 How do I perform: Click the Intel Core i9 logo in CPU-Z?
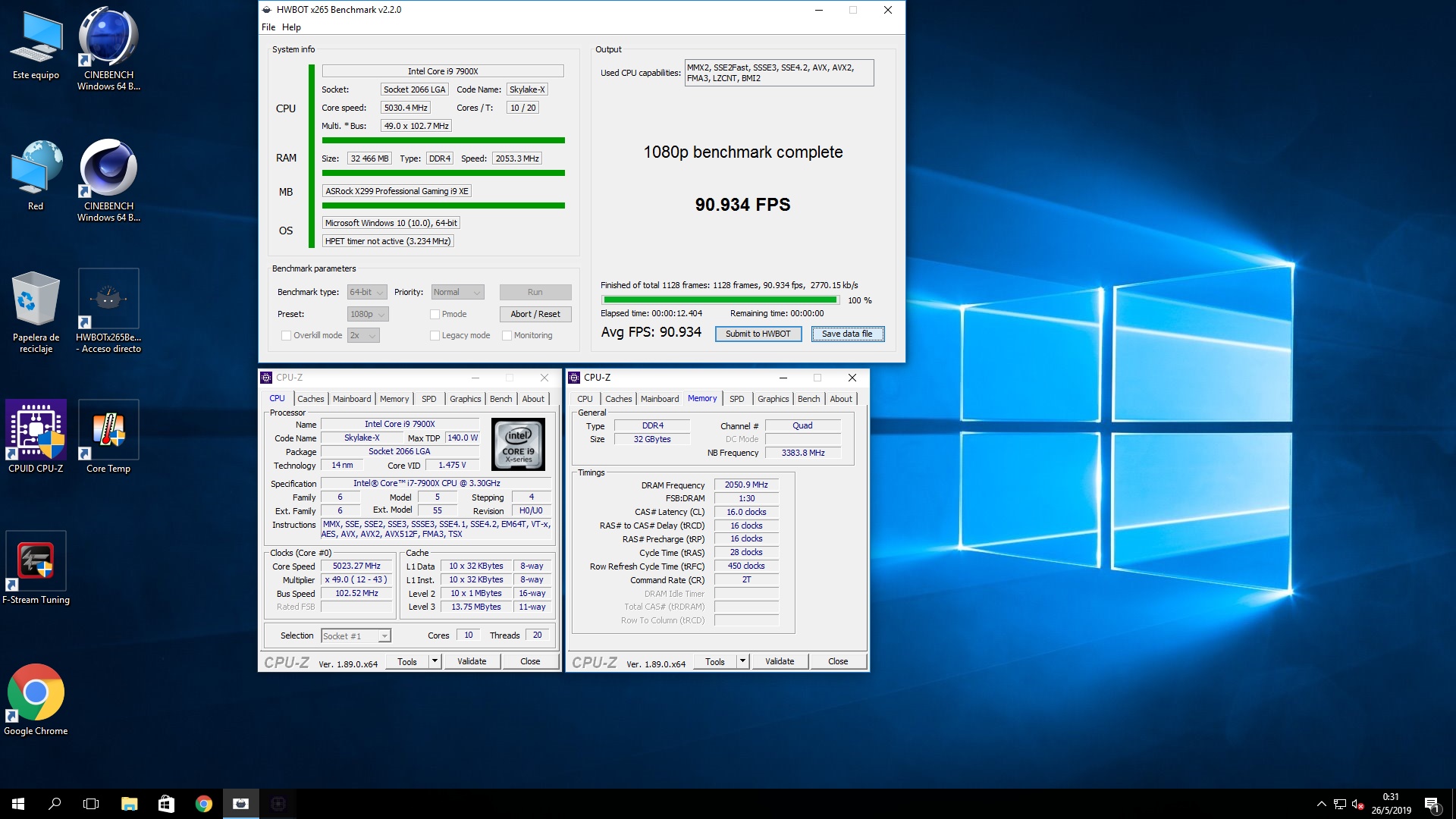pos(518,444)
